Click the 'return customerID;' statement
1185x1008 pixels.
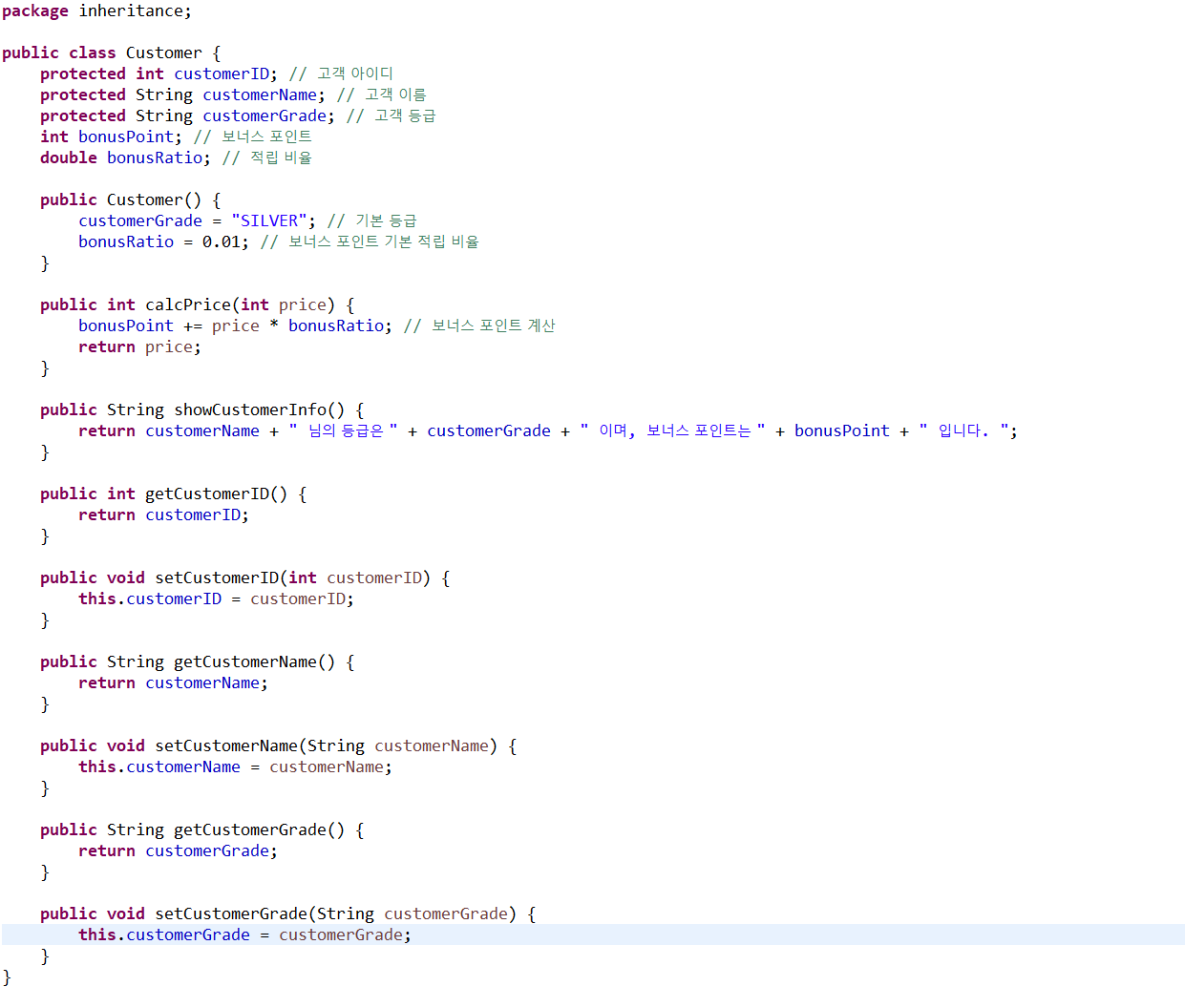tap(163, 515)
